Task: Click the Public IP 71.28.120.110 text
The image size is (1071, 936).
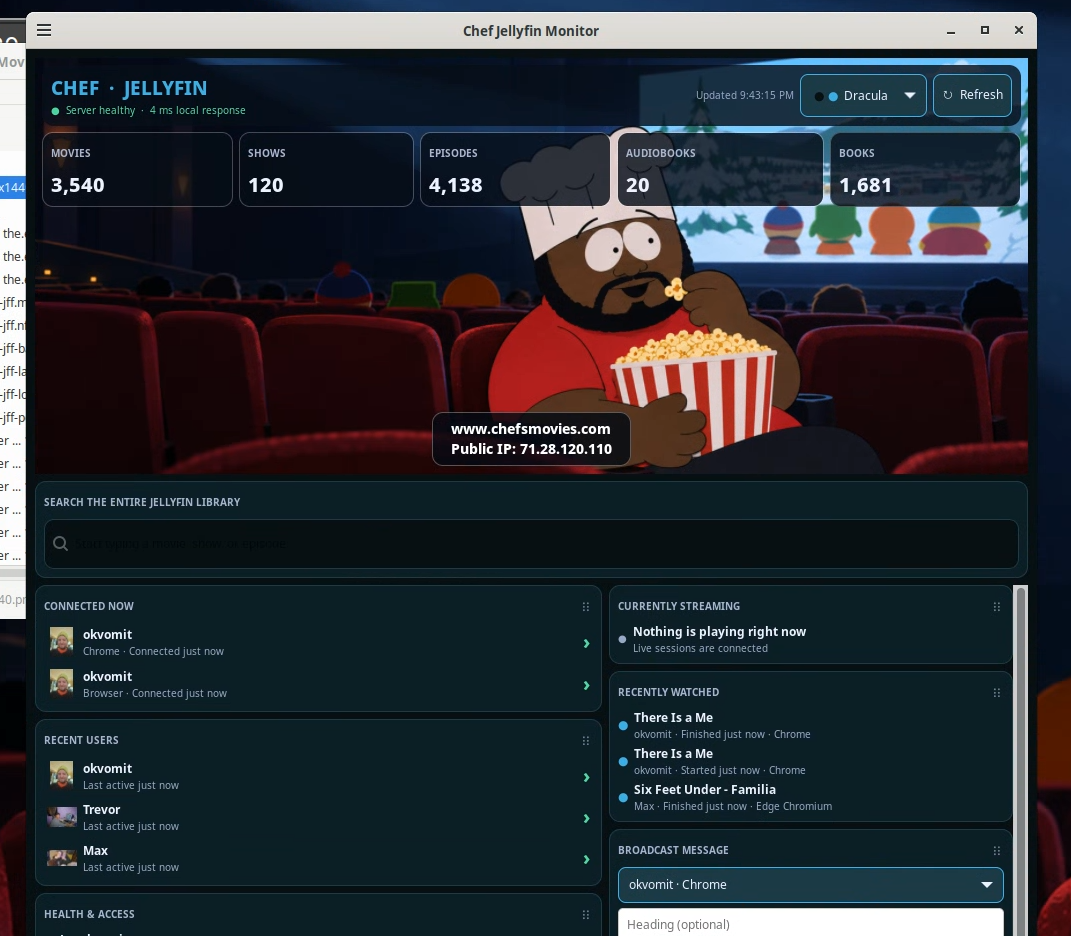Action: (531, 449)
